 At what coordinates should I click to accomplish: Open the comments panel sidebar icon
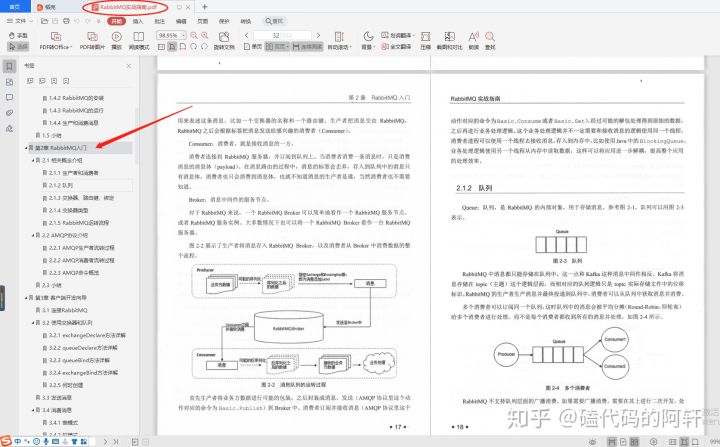(9, 97)
